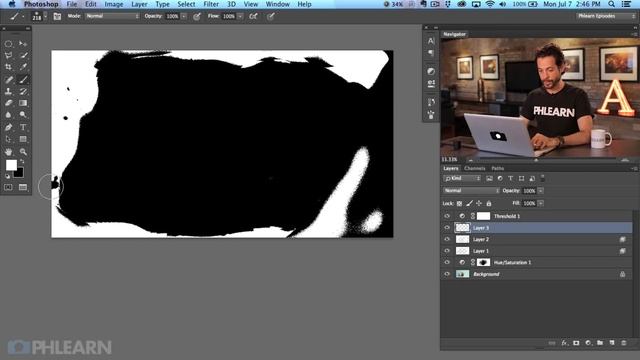Toggle lock all for layer

pyautogui.click(x=489, y=203)
